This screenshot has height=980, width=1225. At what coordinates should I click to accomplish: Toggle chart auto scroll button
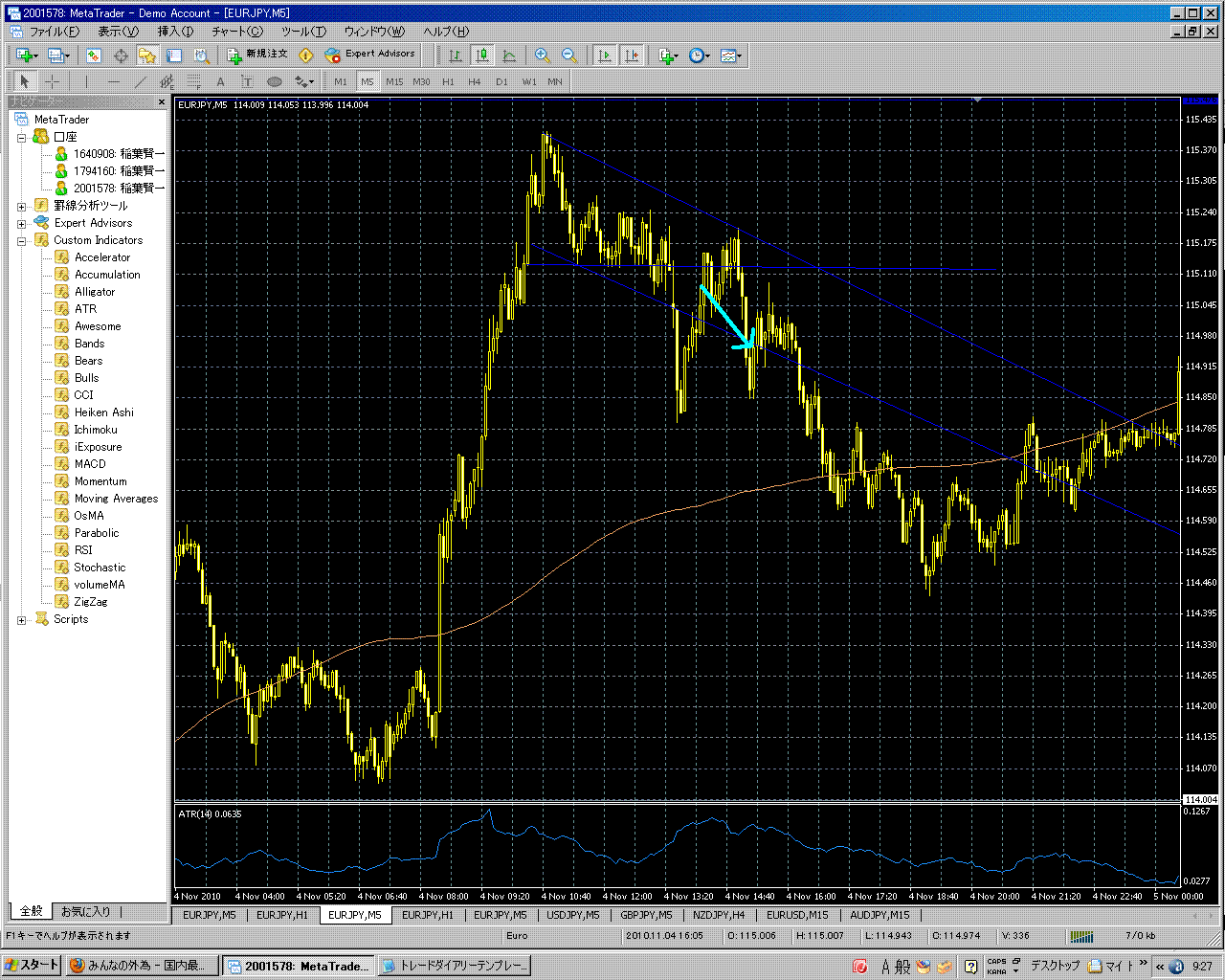[605, 56]
